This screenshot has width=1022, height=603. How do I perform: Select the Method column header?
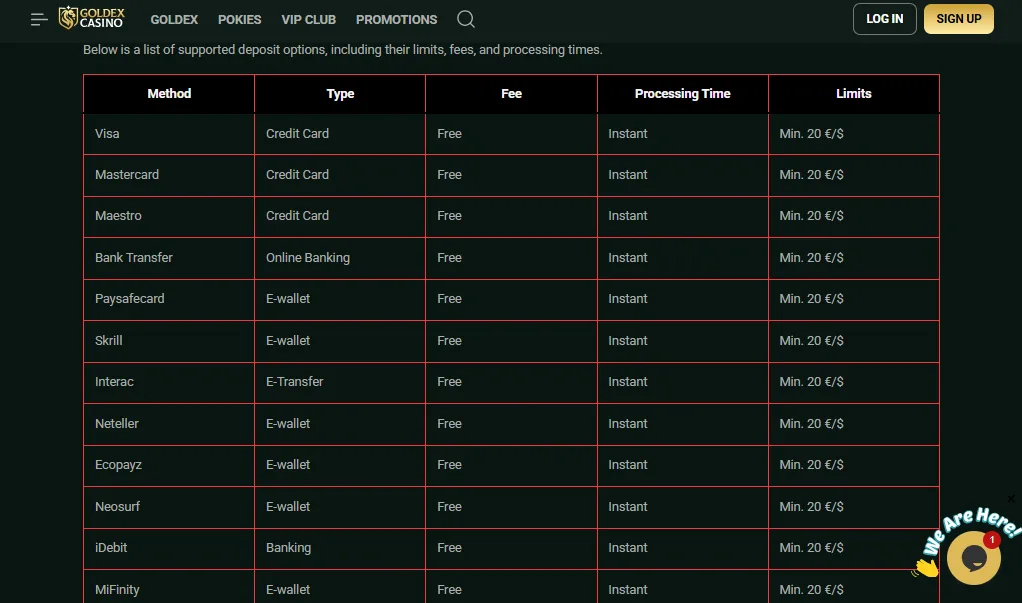[169, 94]
